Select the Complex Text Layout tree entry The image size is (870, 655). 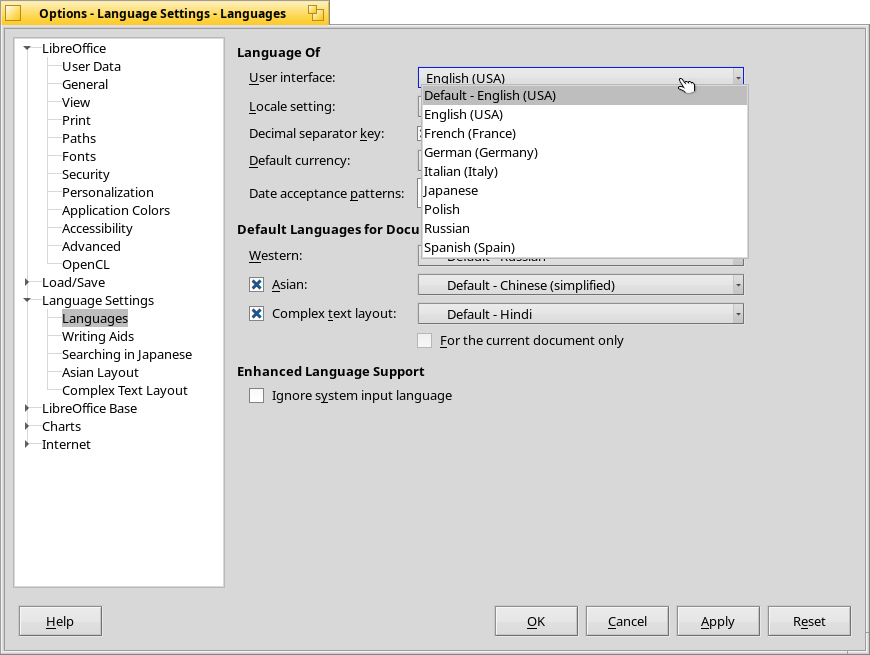pos(125,390)
